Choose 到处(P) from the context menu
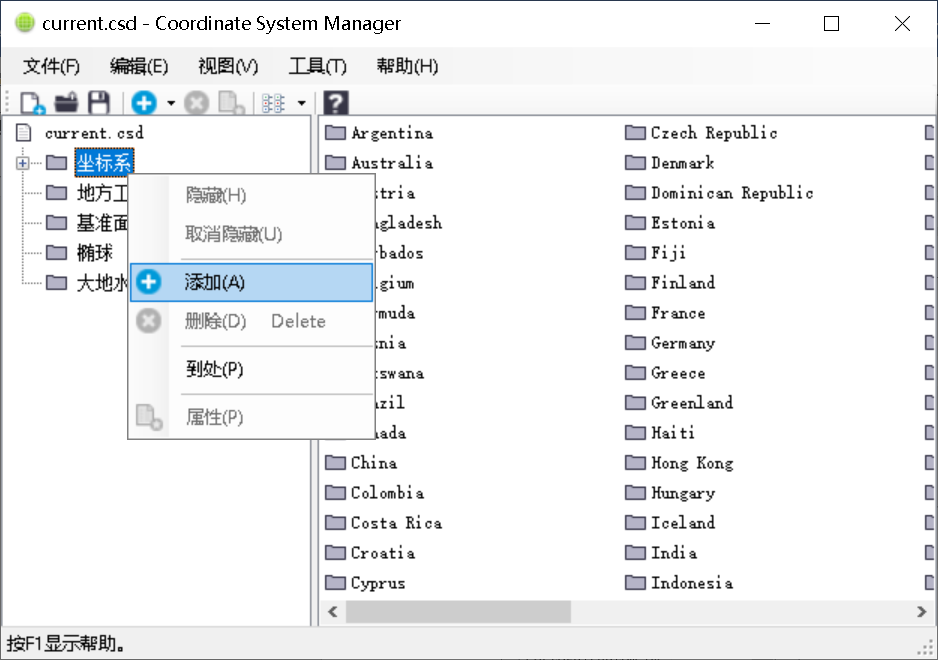The image size is (938, 660). tap(215, 369)
